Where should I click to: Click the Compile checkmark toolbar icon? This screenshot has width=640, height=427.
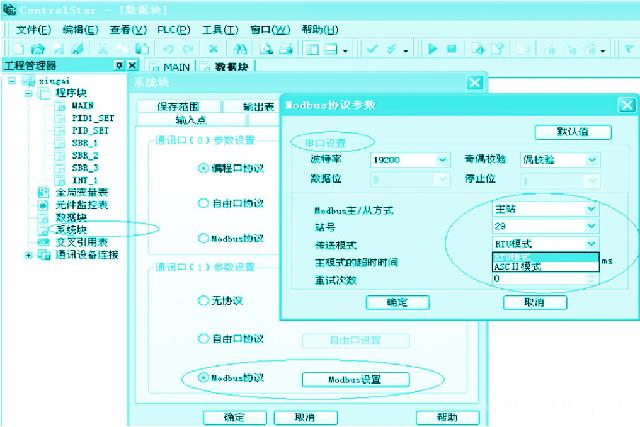(373, 48)
